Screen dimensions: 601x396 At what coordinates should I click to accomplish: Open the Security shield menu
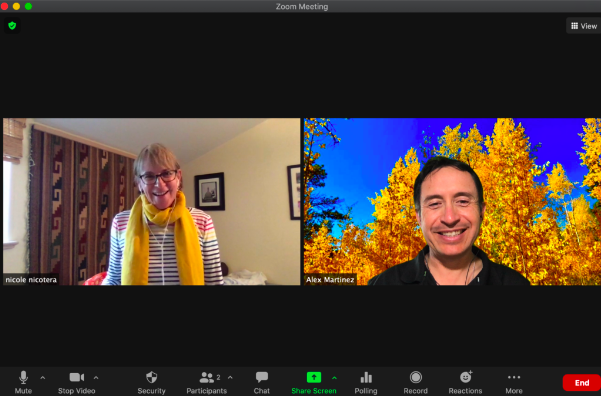[151, 382]
